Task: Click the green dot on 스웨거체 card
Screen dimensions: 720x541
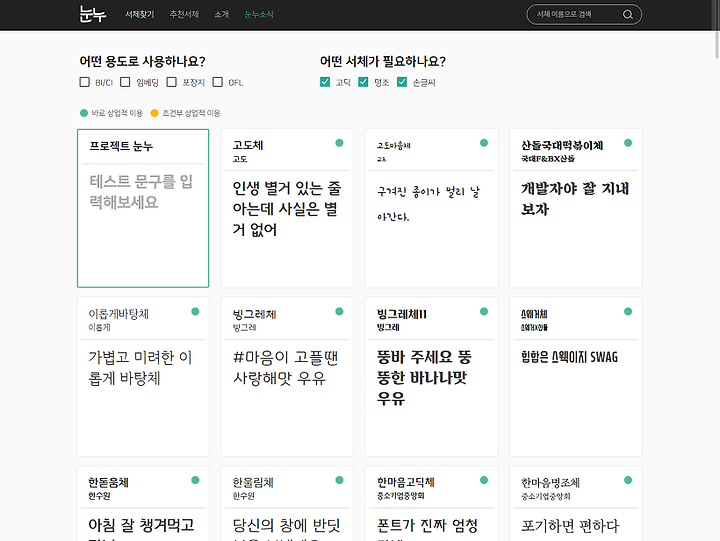Action: (628, 311)
